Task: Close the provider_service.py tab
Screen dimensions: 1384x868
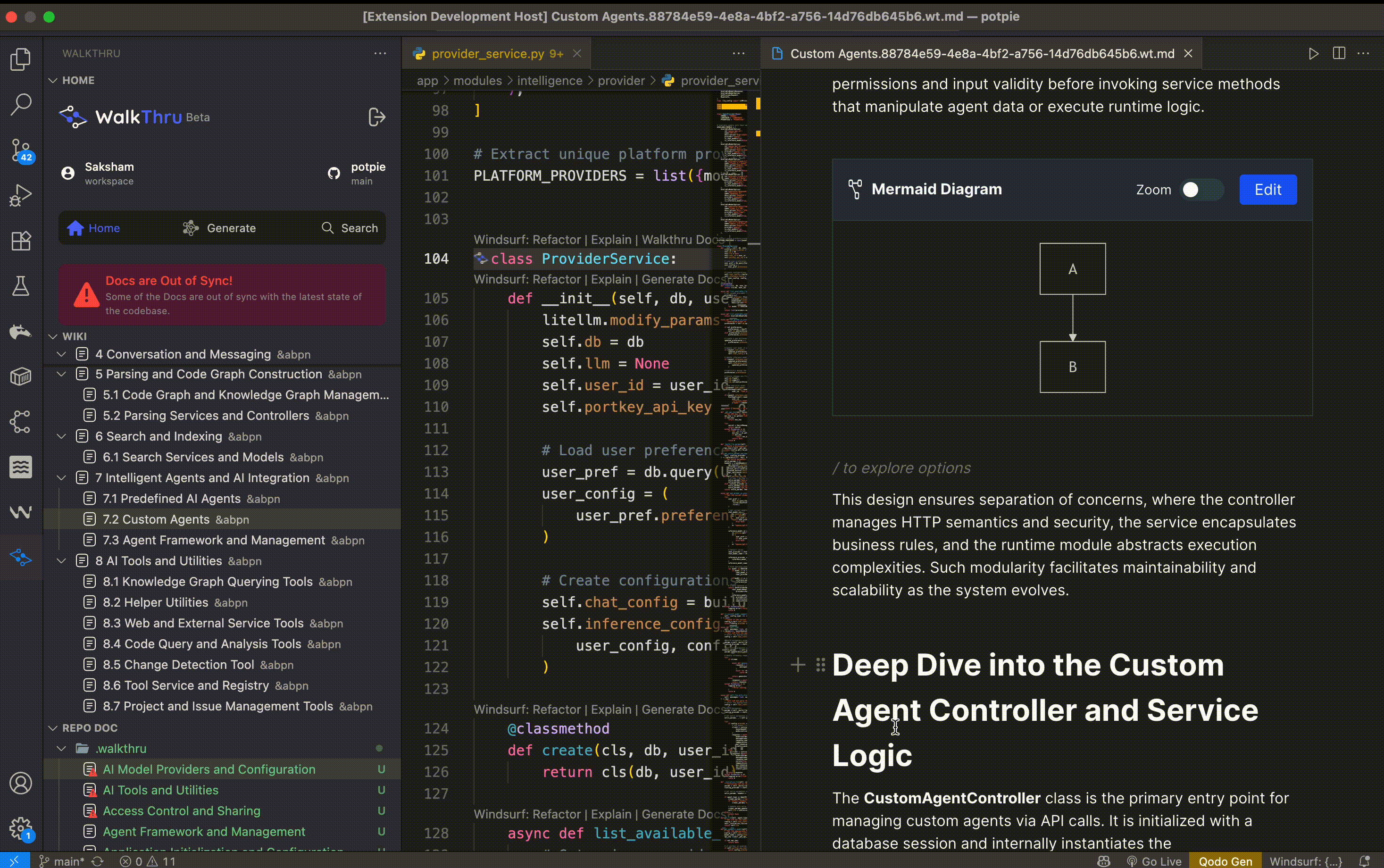Action: click(x=577, y=53)
